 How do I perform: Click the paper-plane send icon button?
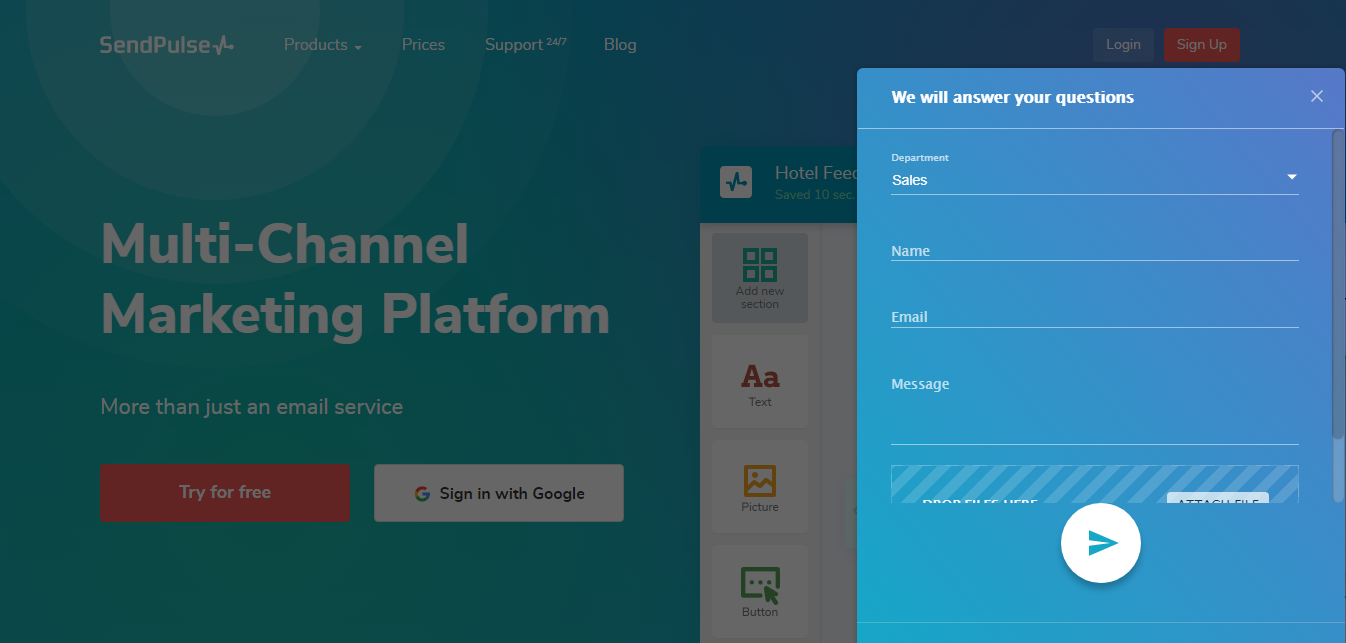pos(1101,543)
